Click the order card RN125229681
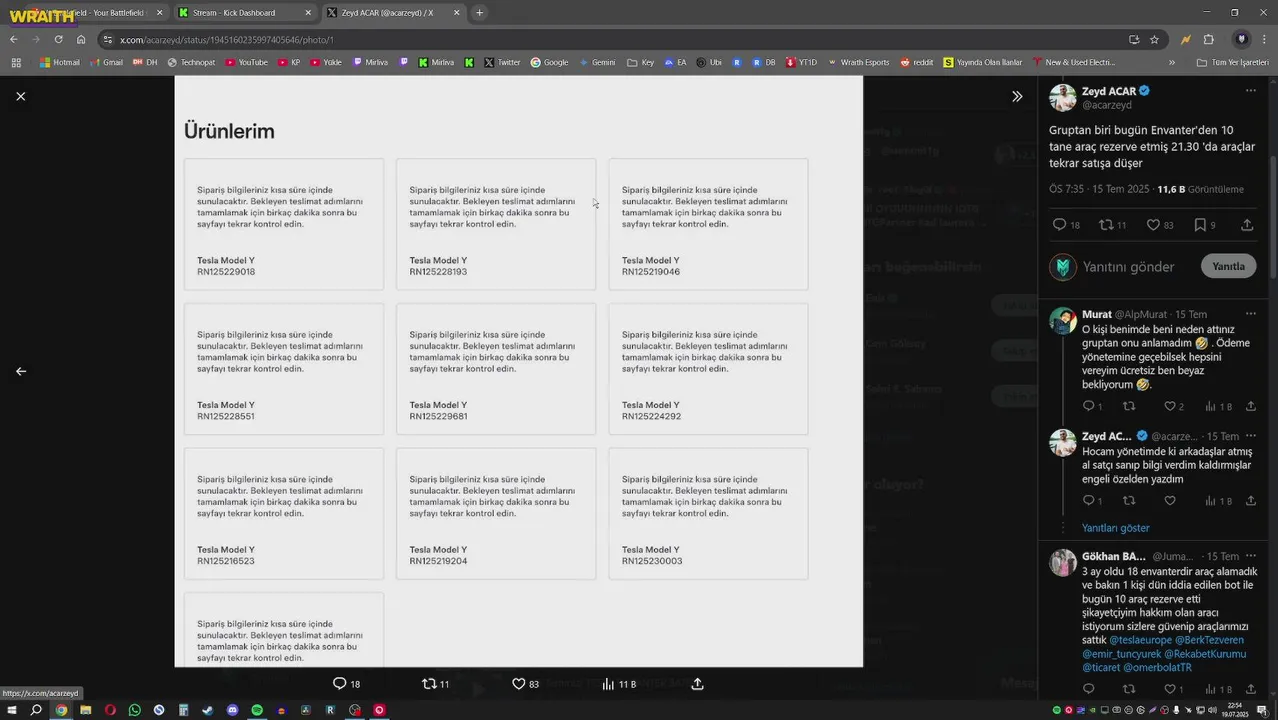 496,369
